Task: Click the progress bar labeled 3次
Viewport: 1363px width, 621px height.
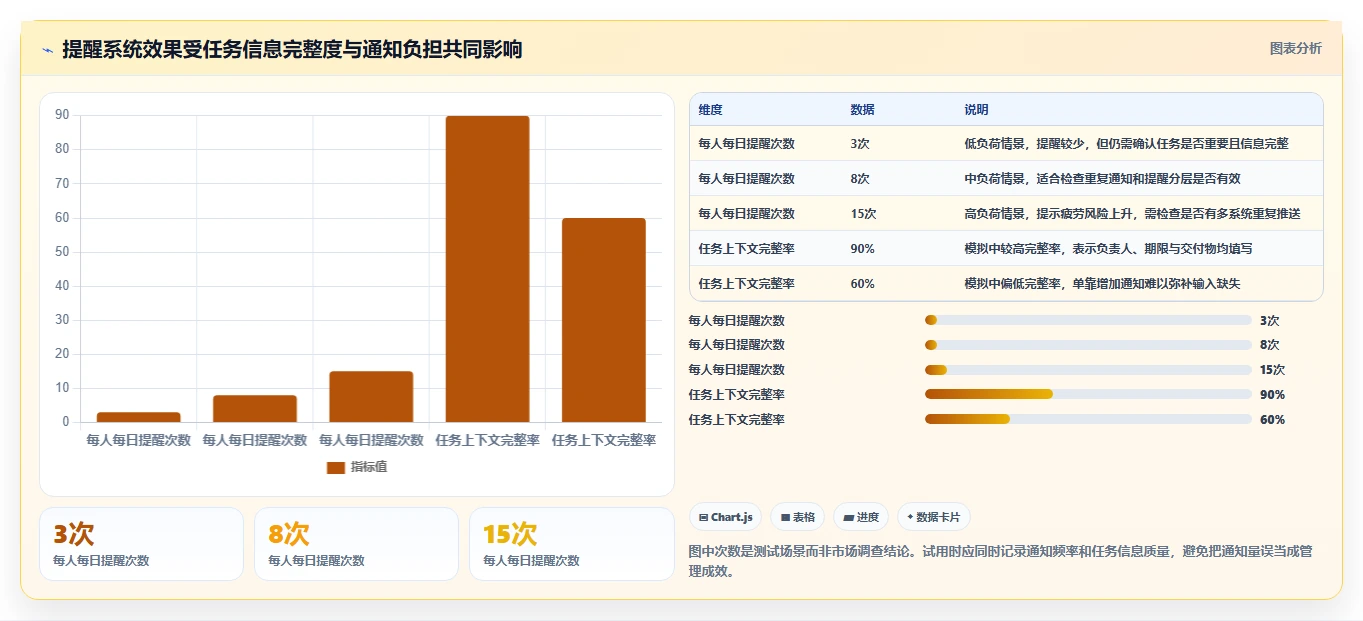Action: (x=1088, y=320)
